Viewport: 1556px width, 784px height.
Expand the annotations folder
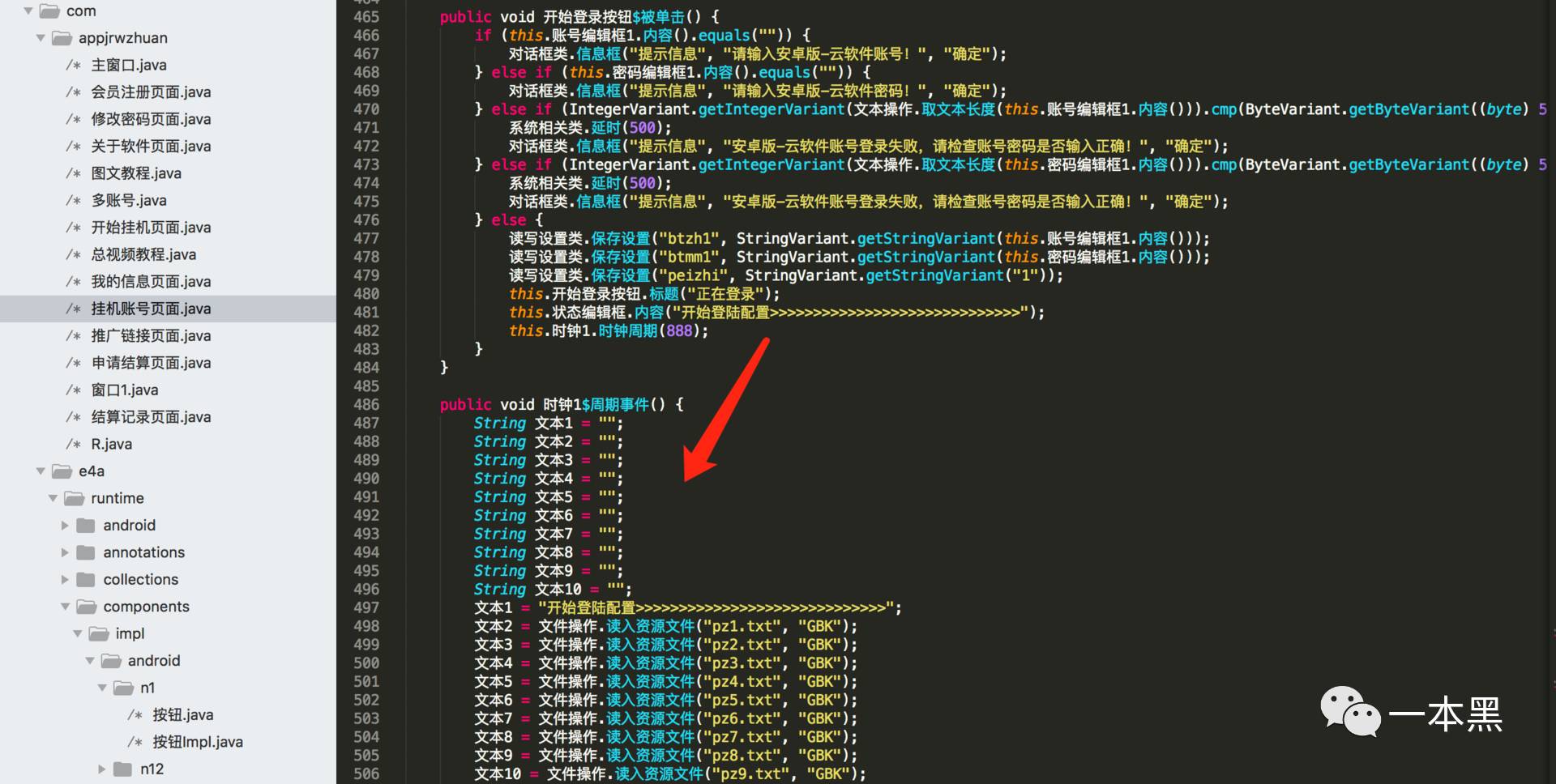pos(66,552)
